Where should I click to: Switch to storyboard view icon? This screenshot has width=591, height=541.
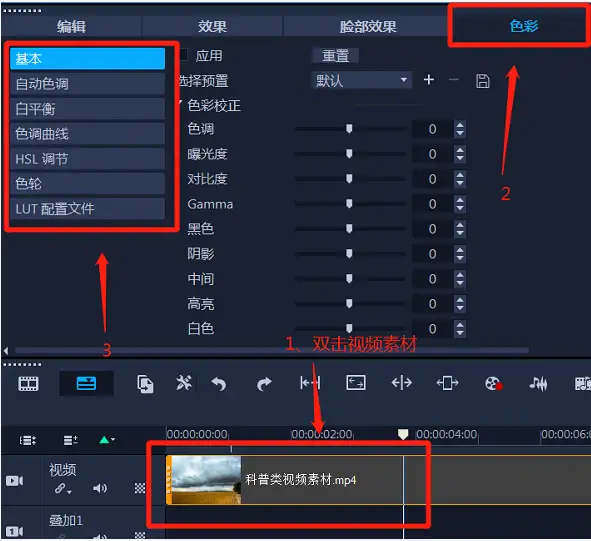pyautogui.click(x=28, y=384)
